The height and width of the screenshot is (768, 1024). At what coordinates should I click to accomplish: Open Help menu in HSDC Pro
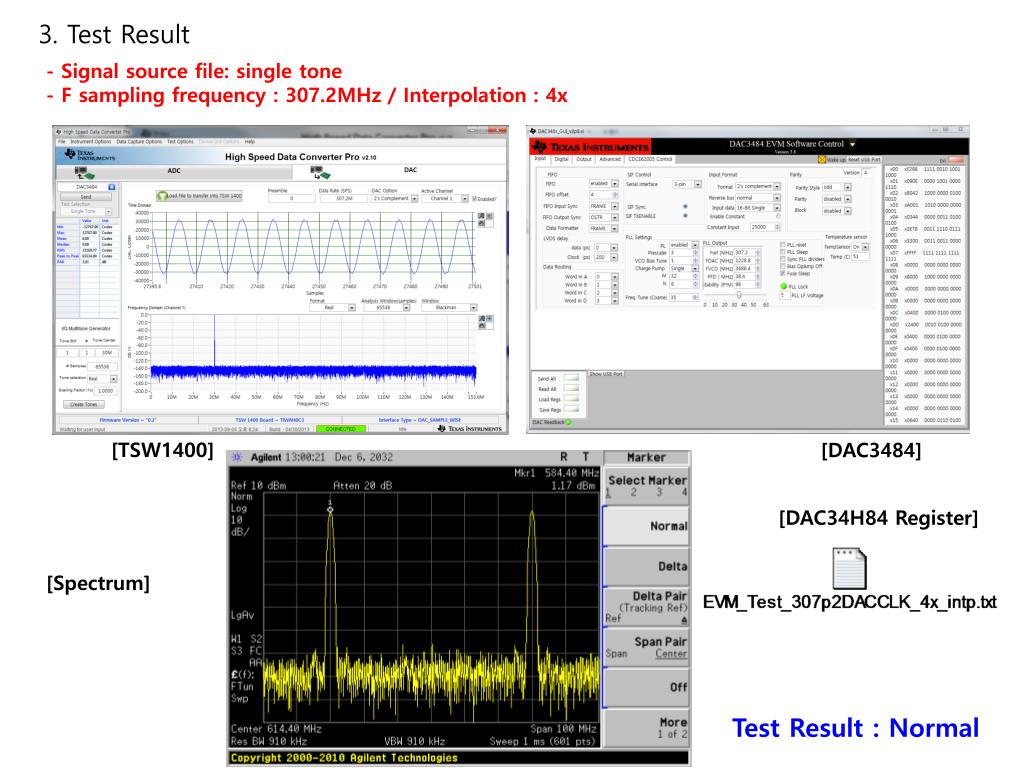[249, 142]
